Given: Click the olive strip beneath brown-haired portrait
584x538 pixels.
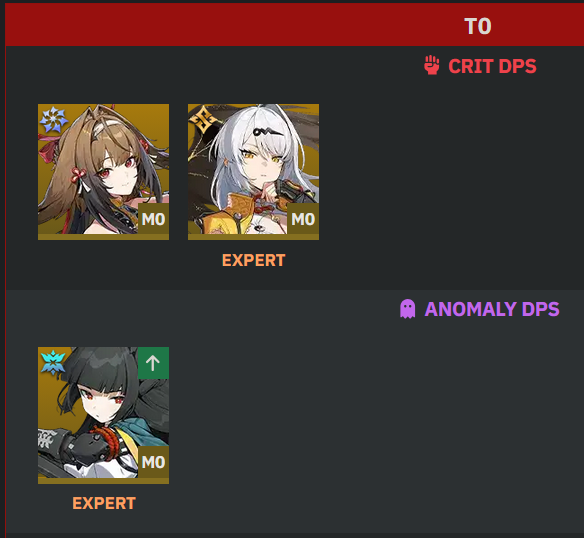Looking at the screenshot, I should pos(103,237).
